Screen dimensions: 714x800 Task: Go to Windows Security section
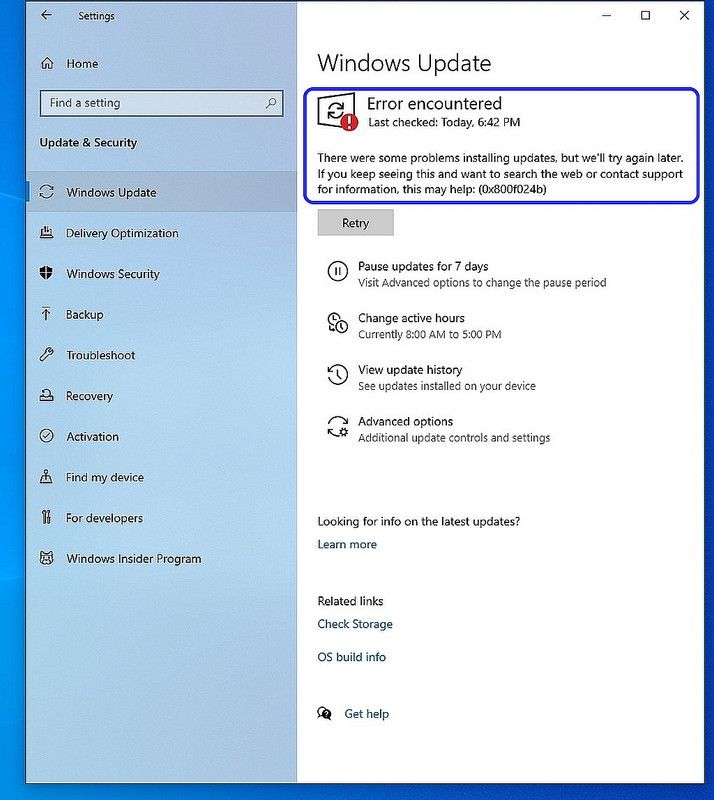[161, 273]
